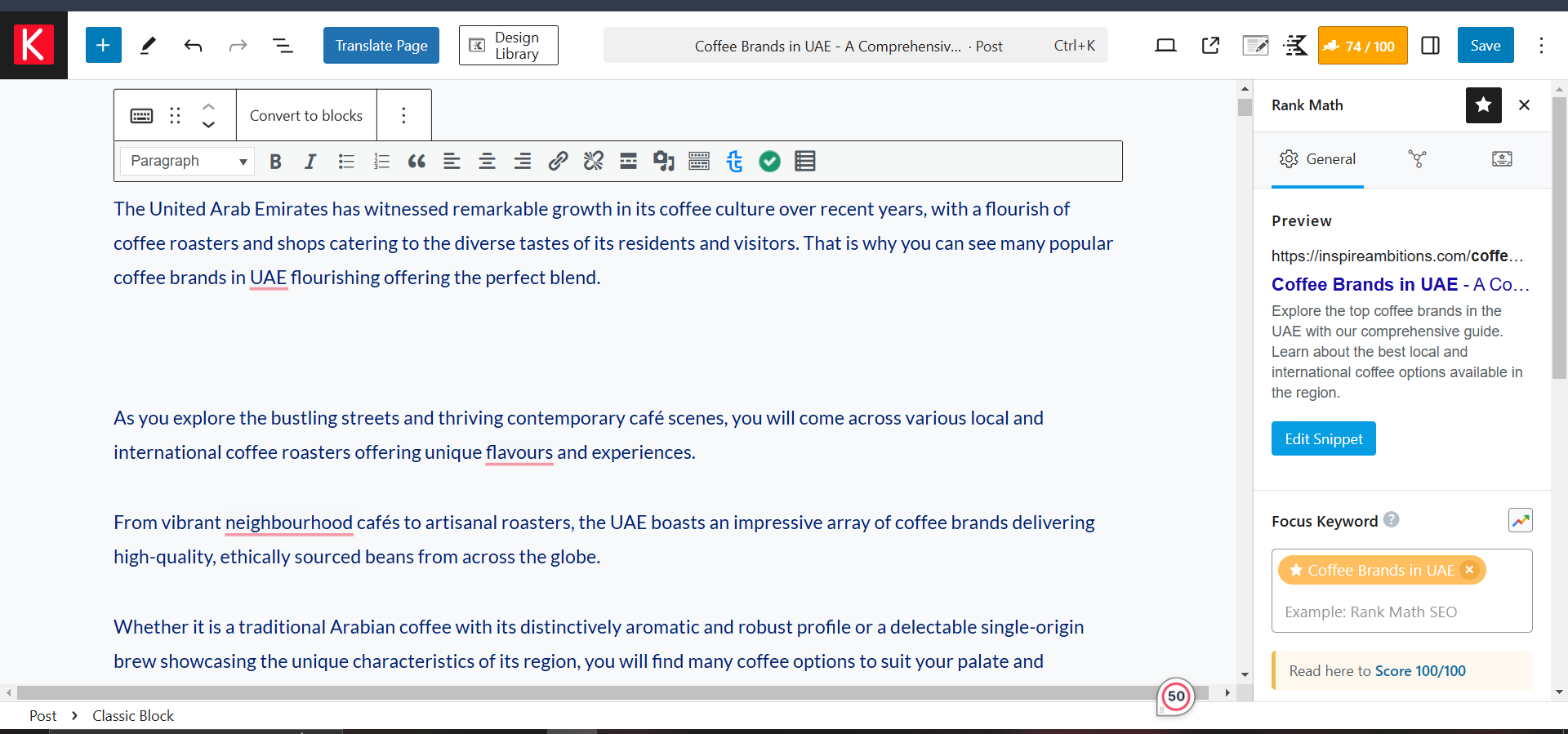
Task: Click the Add Media icon in toolbar
Action: tap(663, 161)
